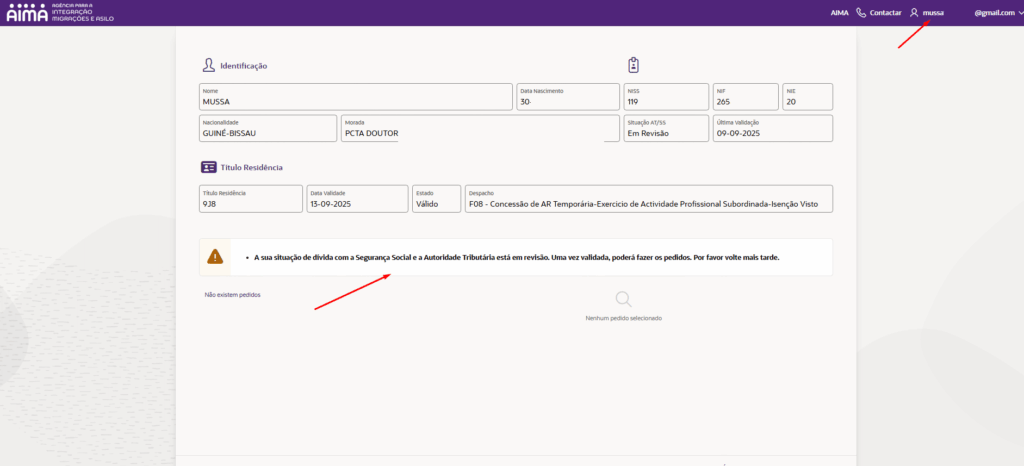Click the Nome field containing MUSSA
Screen dimensions: 1024x466
point(355,97)
